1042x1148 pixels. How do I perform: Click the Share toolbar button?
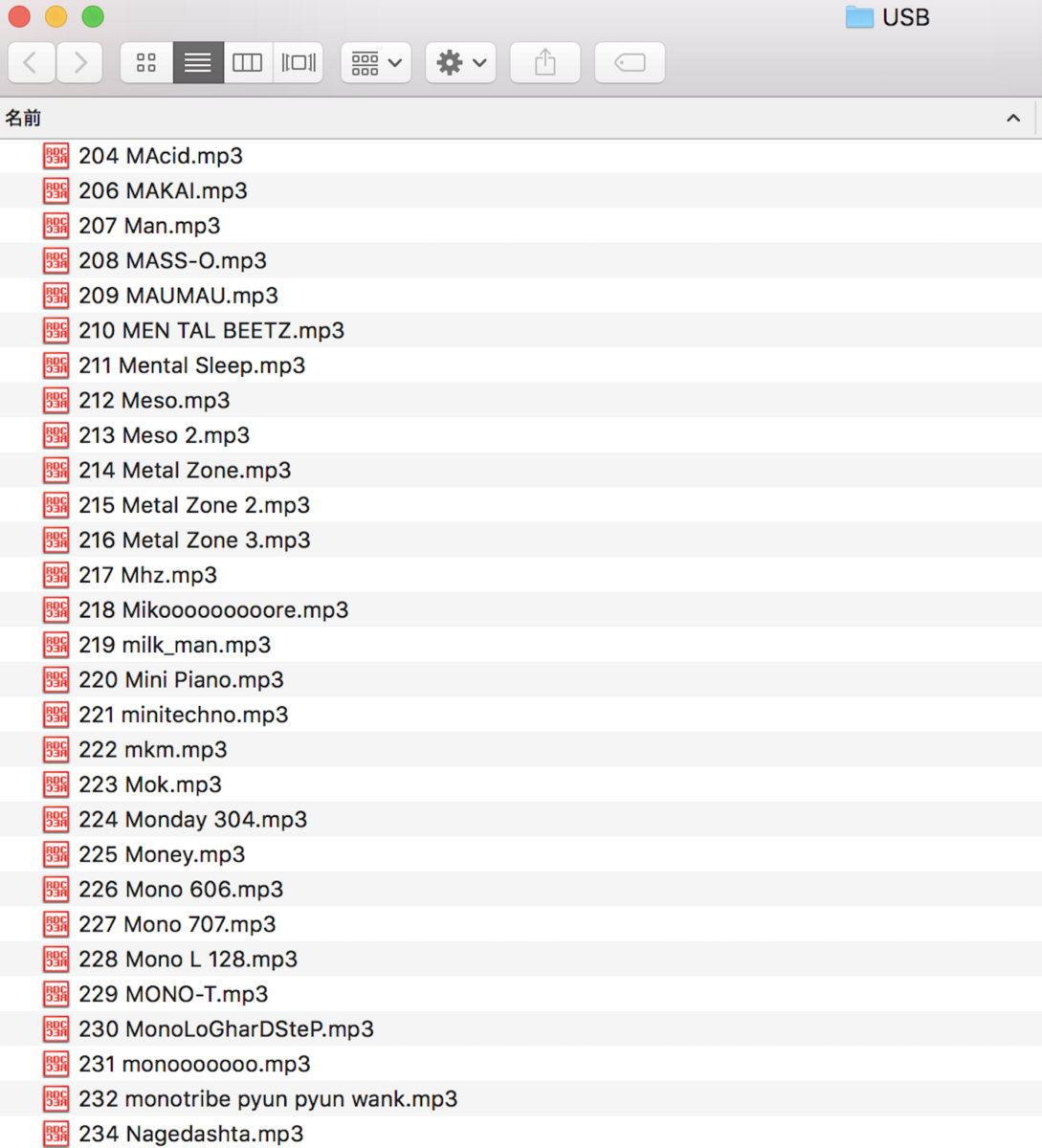544,63
